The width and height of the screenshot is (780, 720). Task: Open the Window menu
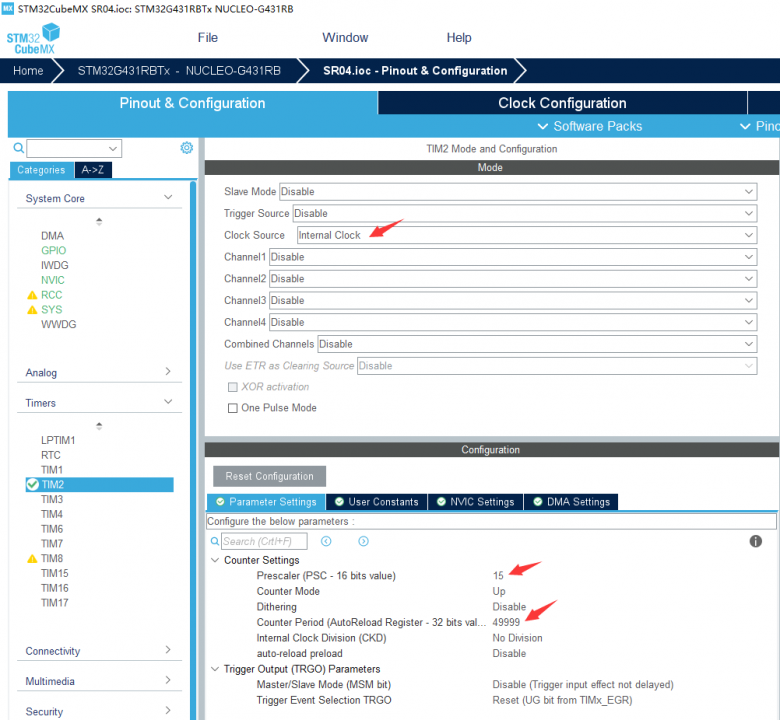(345, 38)
